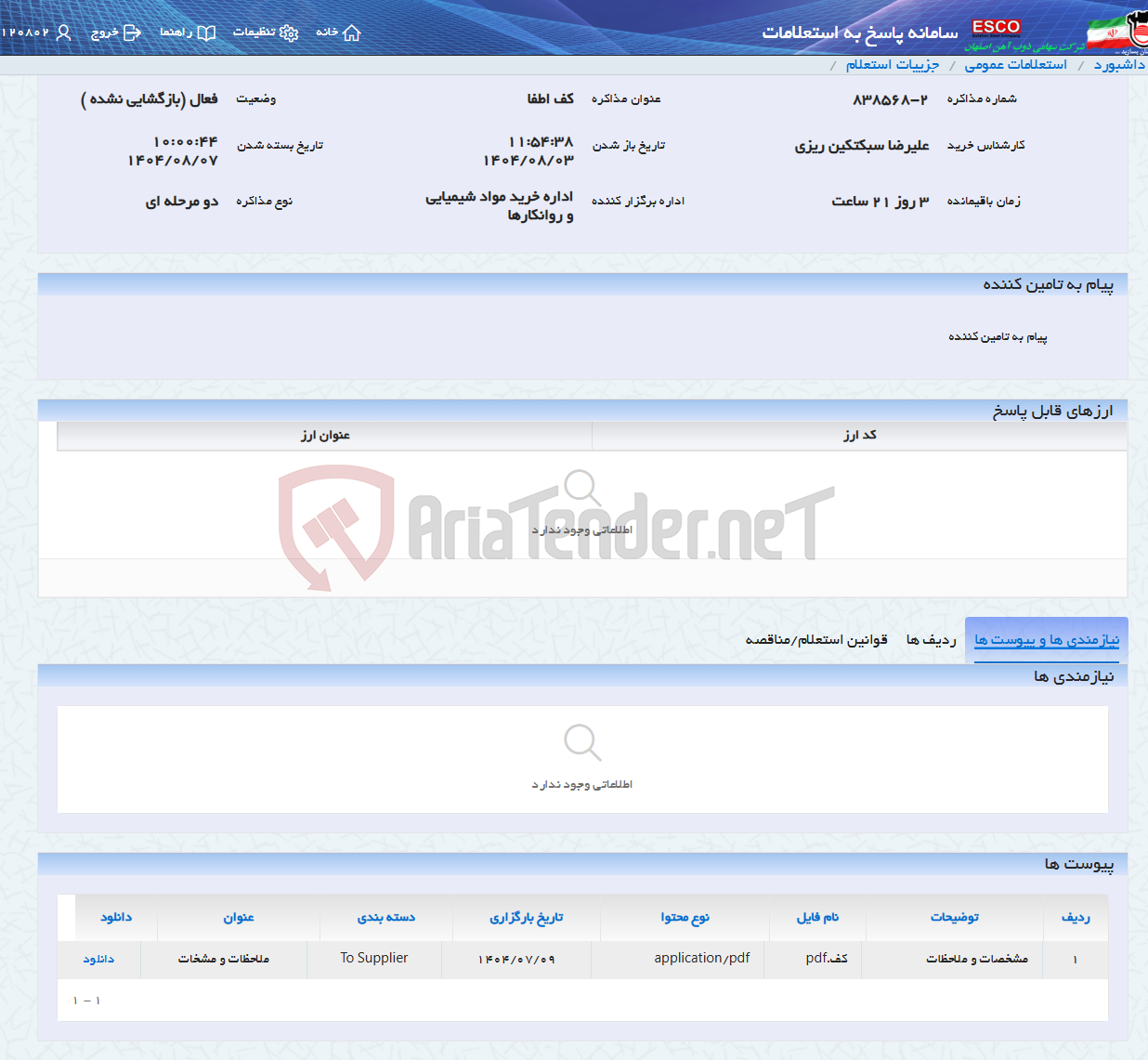Click the user profile icon beside ۱۲۰۸۰۲

pos(62,32)
